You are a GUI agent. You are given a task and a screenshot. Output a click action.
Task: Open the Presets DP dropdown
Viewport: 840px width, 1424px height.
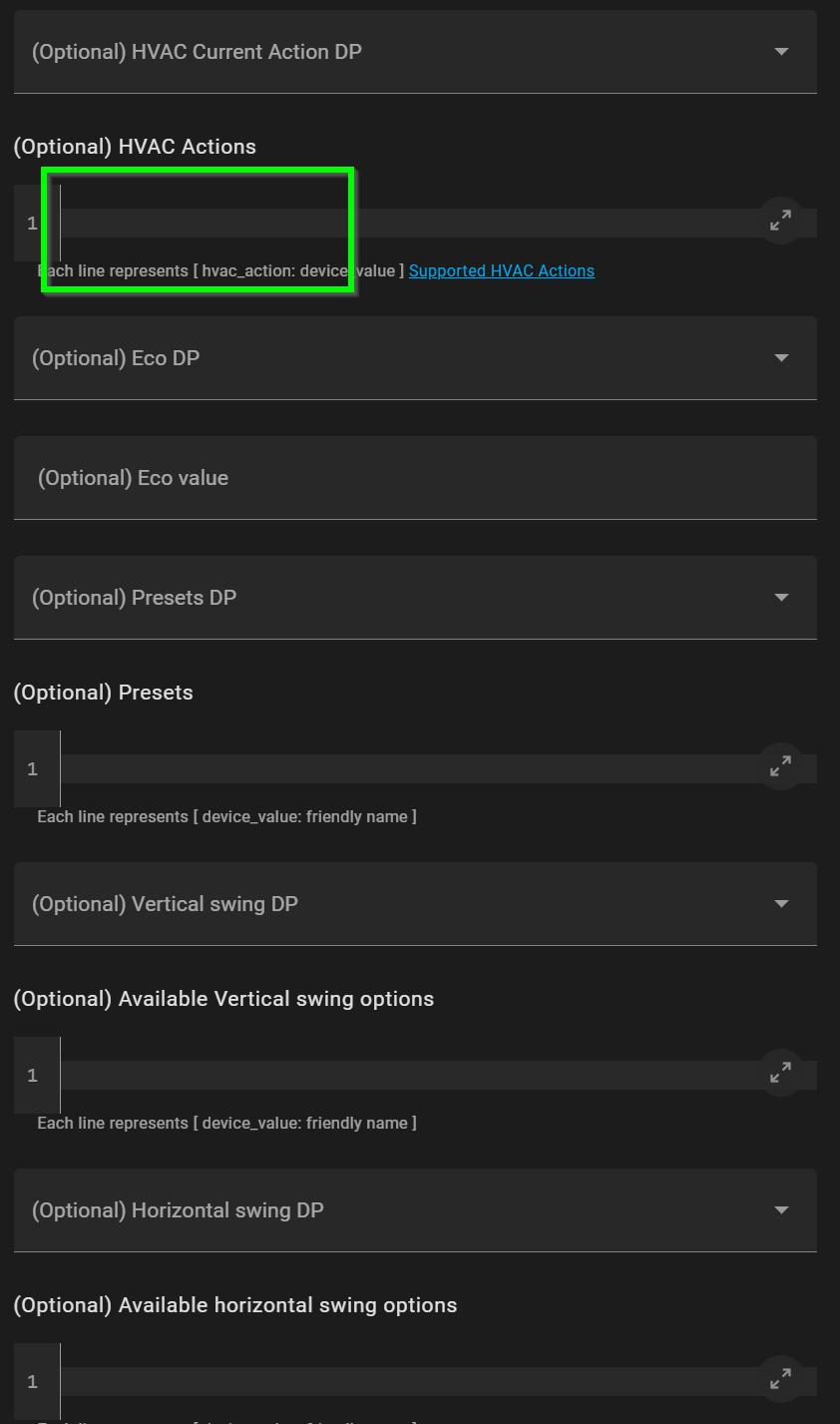[x=415, y=598]
